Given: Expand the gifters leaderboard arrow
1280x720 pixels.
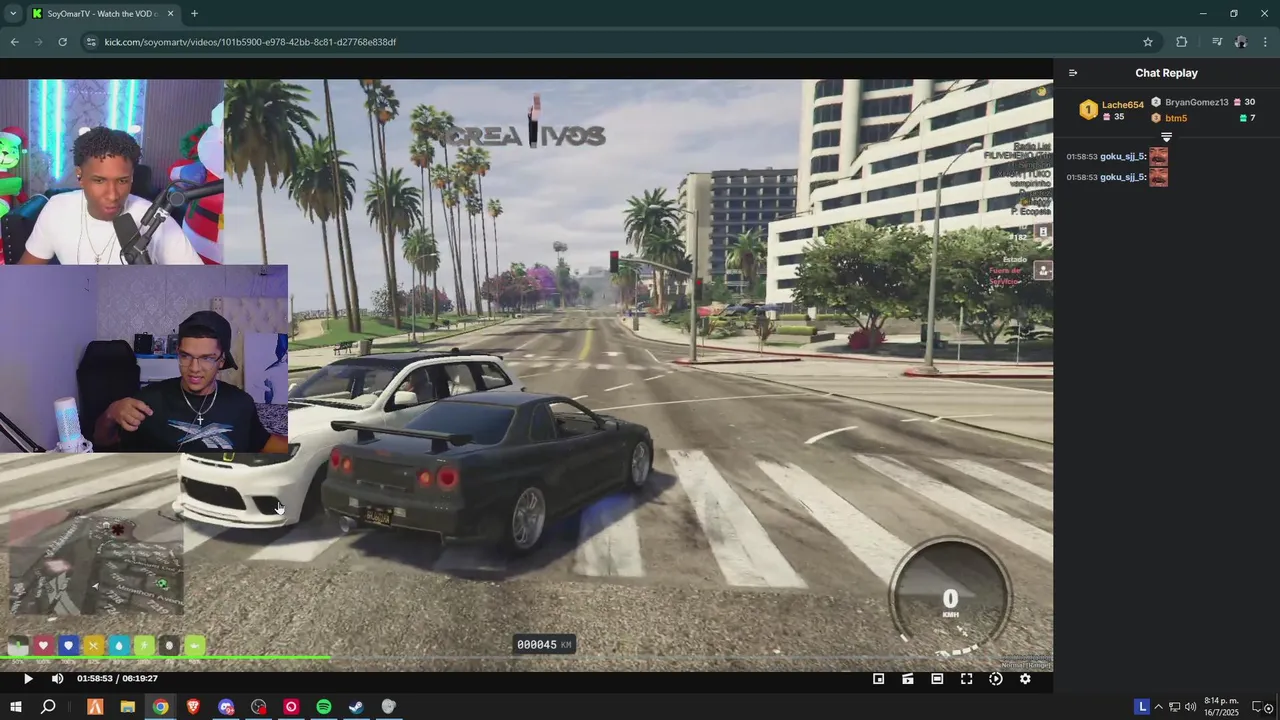Looking at the screenshot, I should 1166,137.
